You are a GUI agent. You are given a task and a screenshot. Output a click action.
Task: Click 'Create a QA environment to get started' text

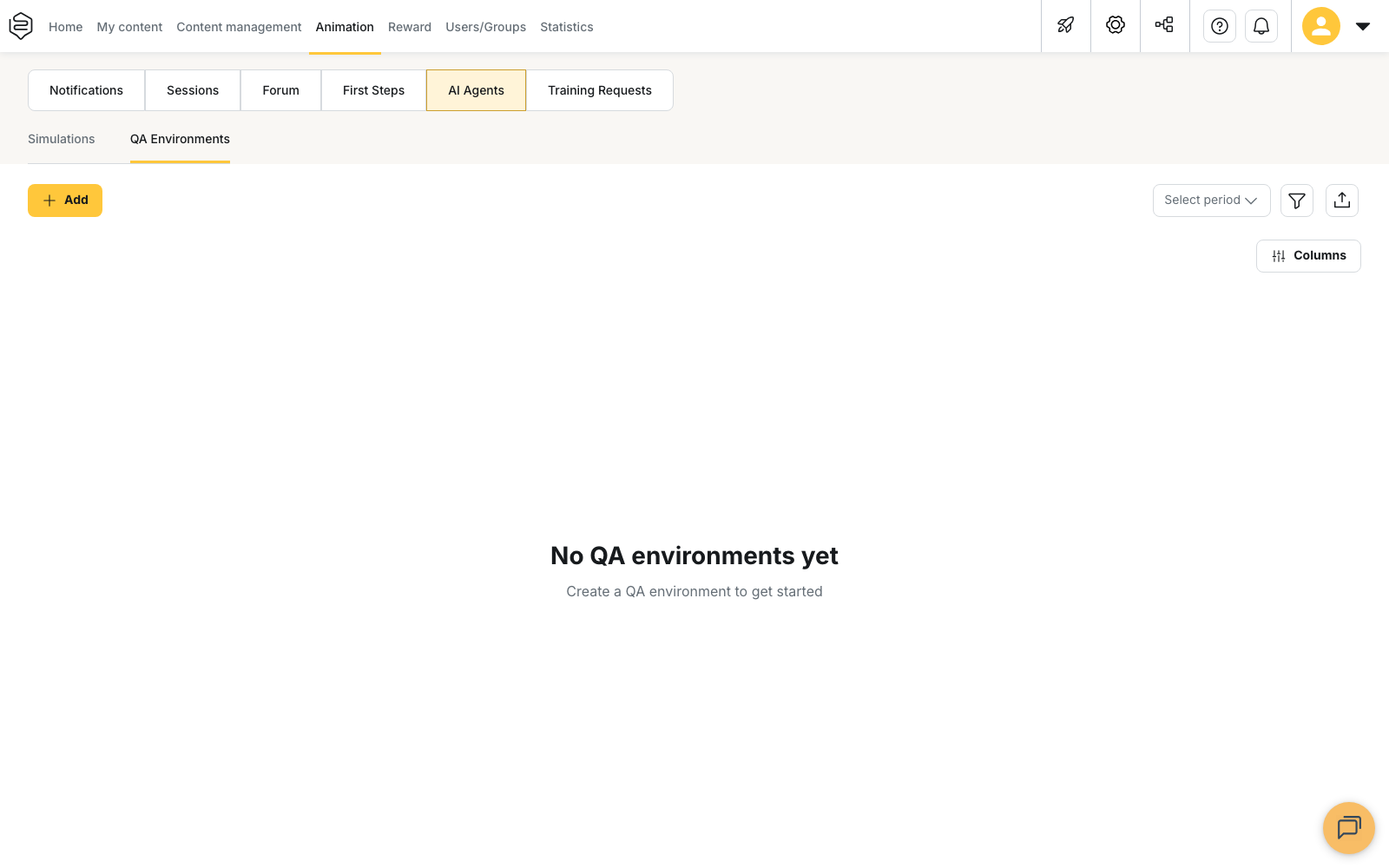coord(694,591)
